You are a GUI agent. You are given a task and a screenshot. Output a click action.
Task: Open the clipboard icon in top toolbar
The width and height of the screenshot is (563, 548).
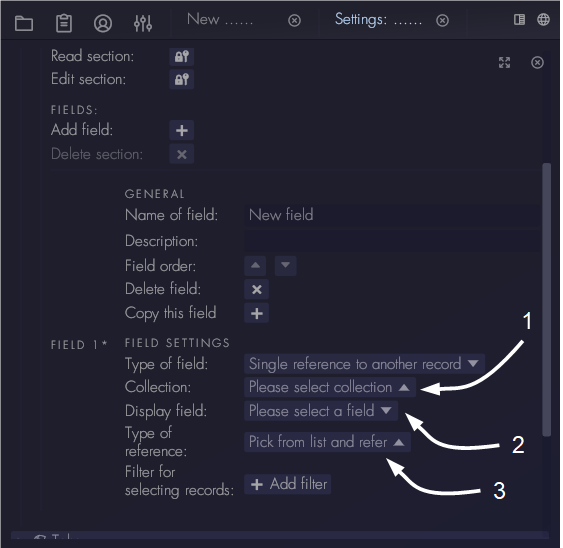click(64, 24)
